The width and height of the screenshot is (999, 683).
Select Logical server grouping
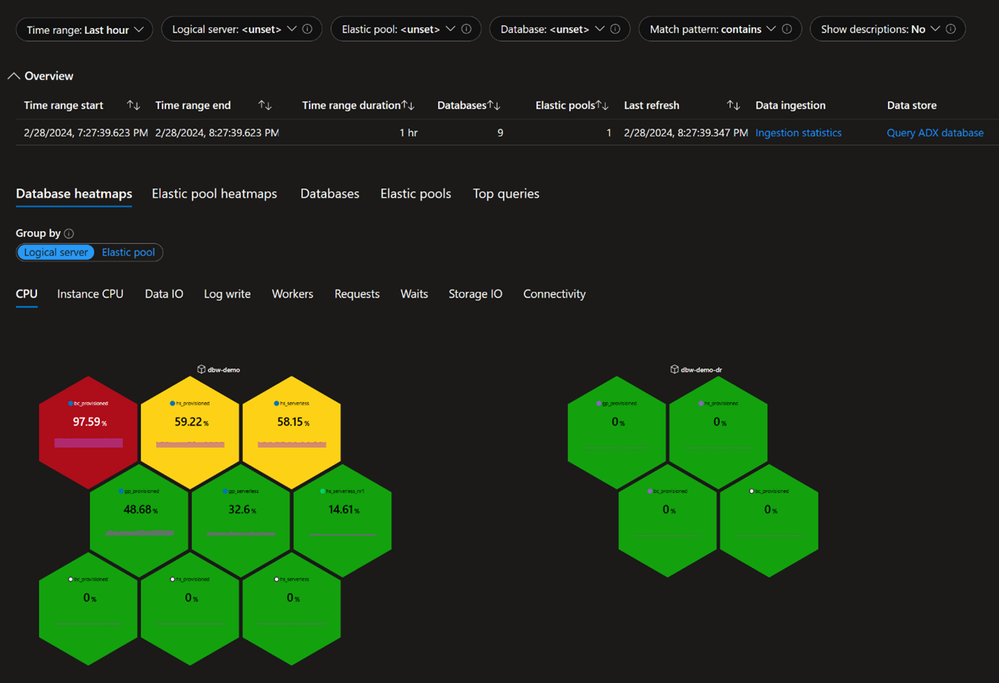pyautogui.click(x=56, y=252)
